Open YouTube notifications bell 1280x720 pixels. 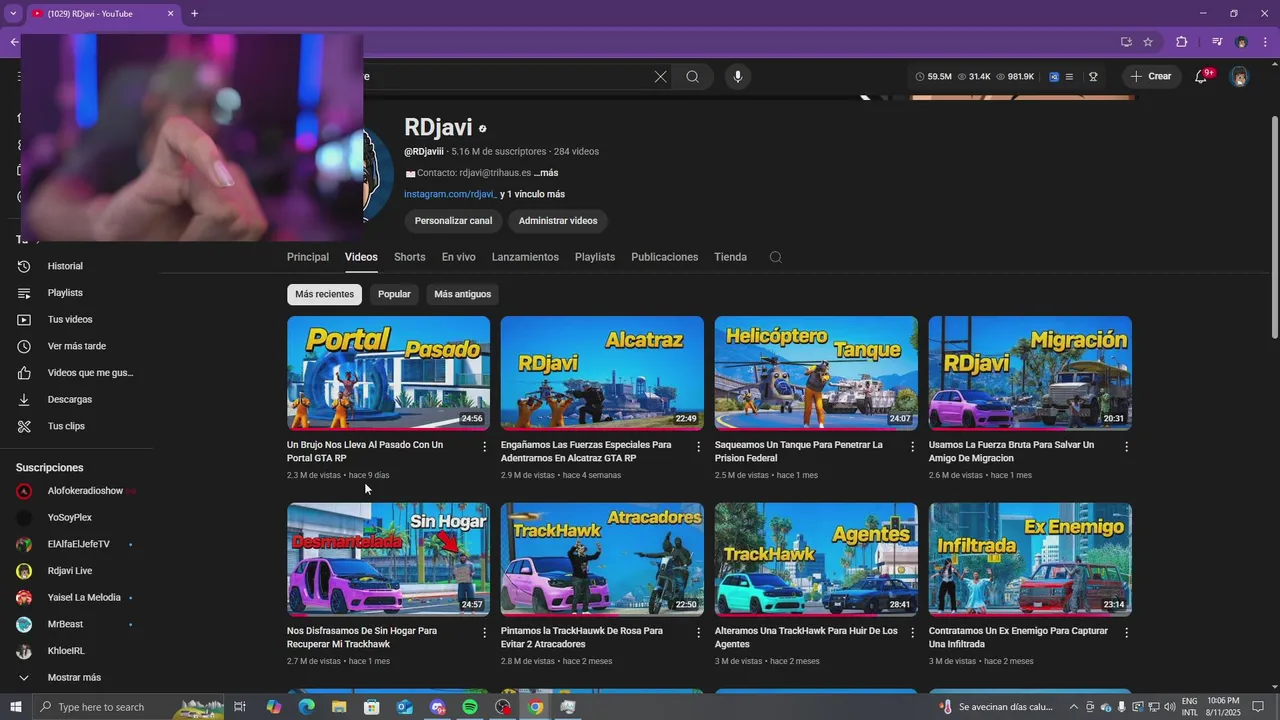[1202, 76]
